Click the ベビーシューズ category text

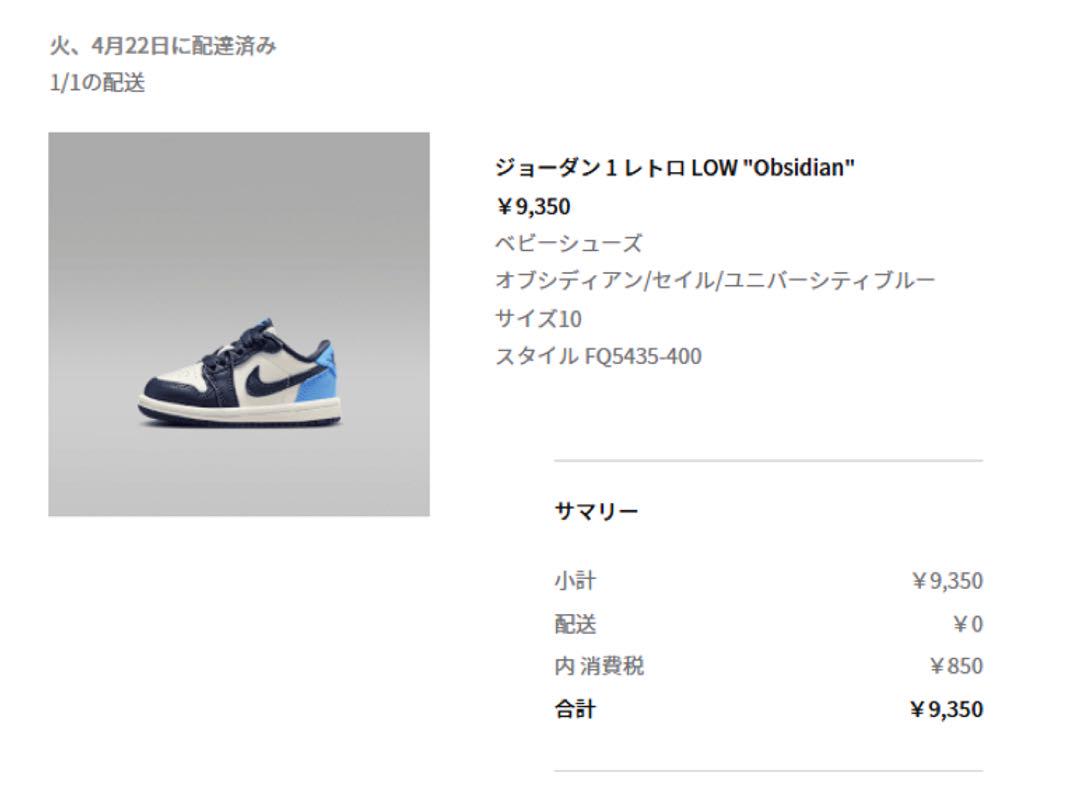point(569,243)
